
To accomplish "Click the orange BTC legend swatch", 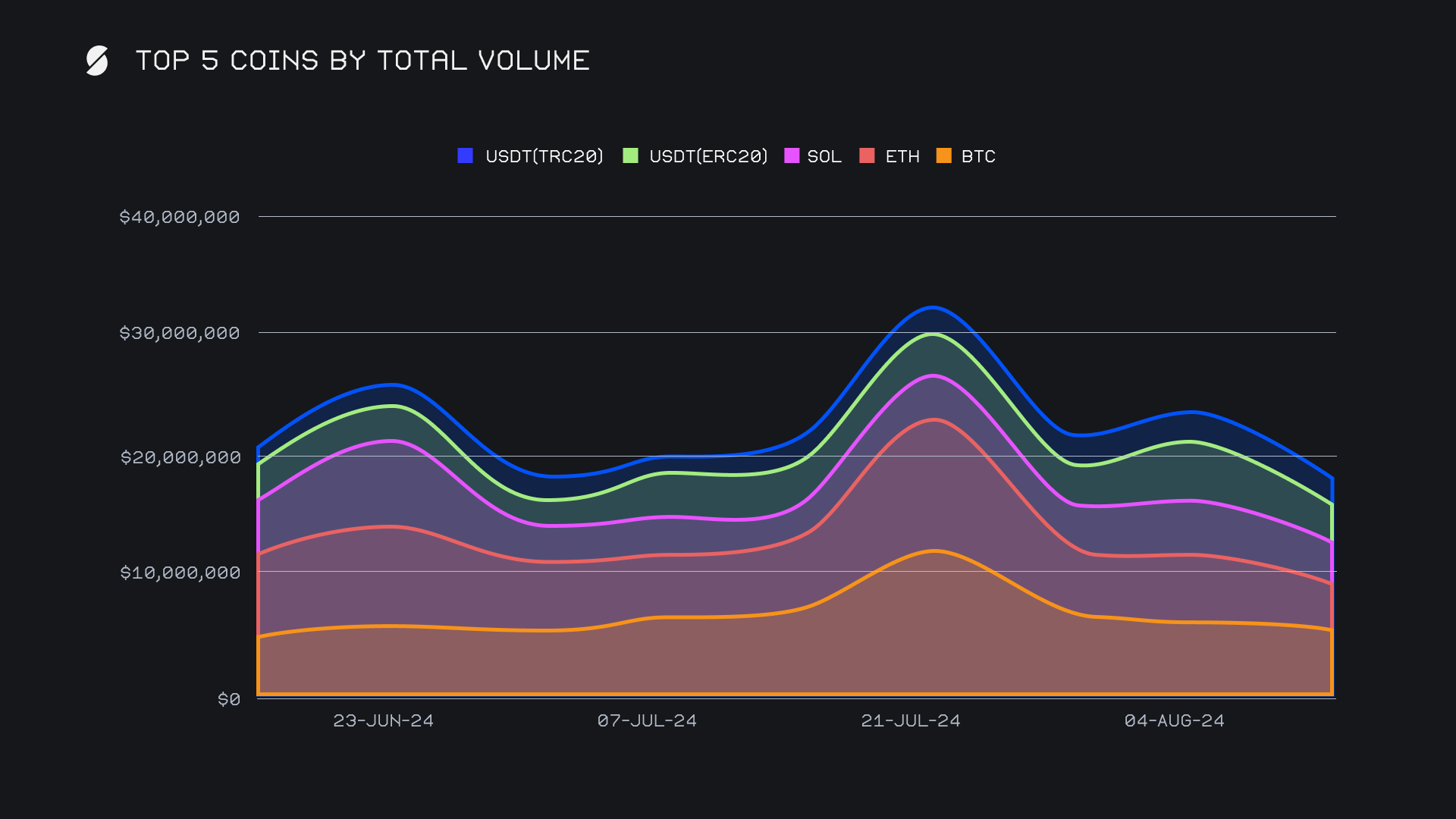I will click(x=943, y=155).
